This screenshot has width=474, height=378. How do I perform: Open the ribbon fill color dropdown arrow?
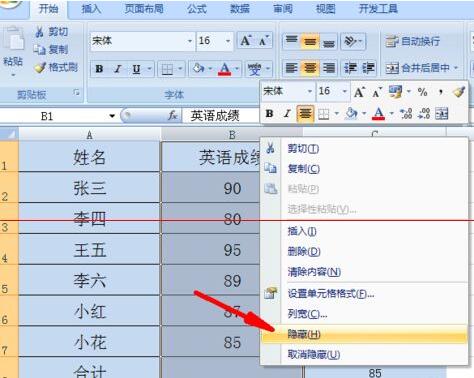click(211, 69)
